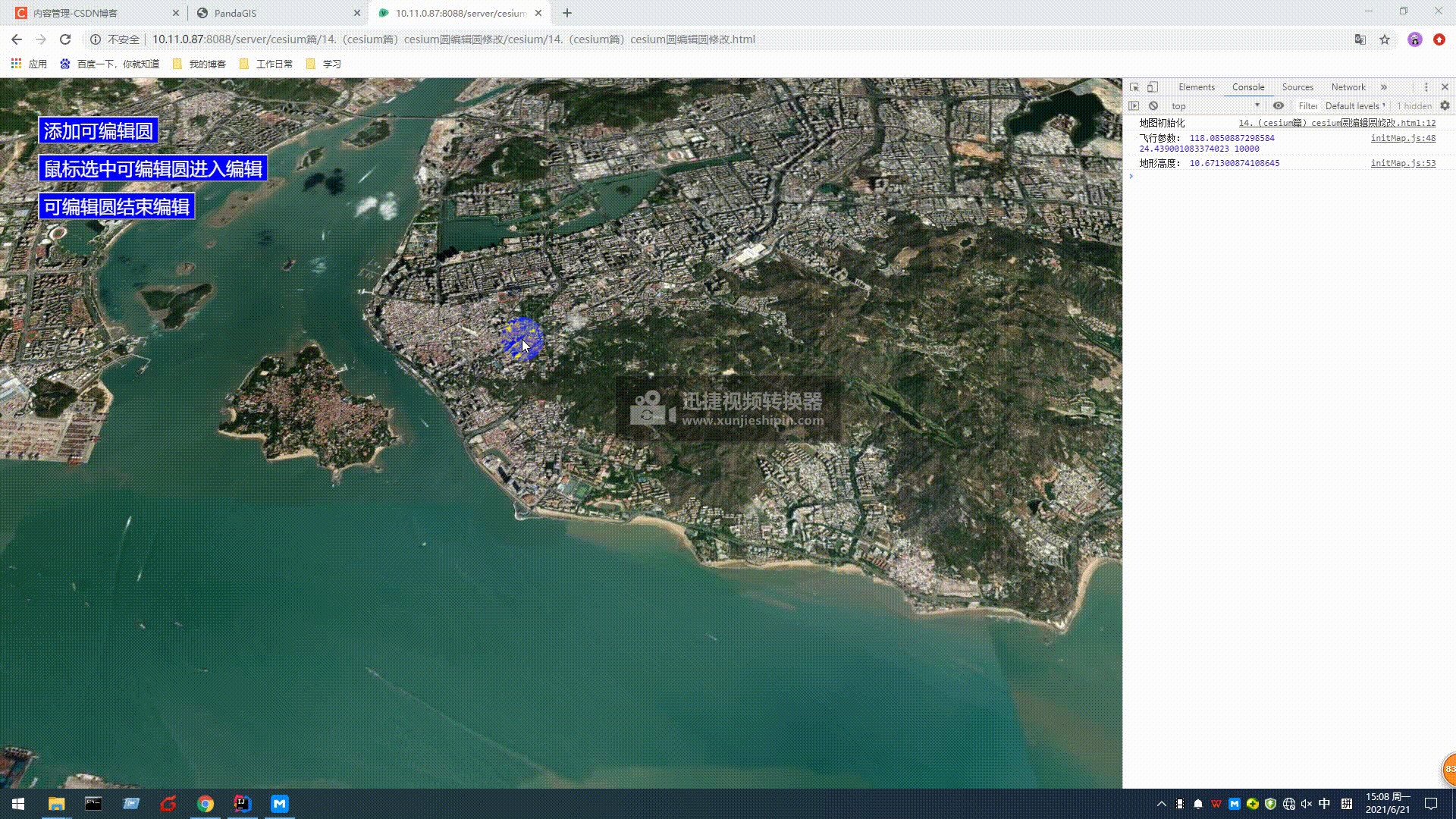The height and width of the screenshot is (819, 1456).
Task: Switch to the Elements tab
Action: click(1197, 87)
